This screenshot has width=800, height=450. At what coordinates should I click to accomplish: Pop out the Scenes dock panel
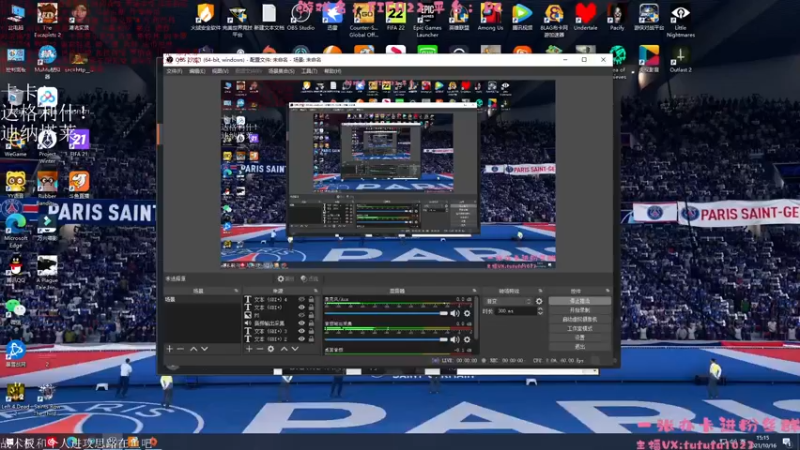[236, 291]
